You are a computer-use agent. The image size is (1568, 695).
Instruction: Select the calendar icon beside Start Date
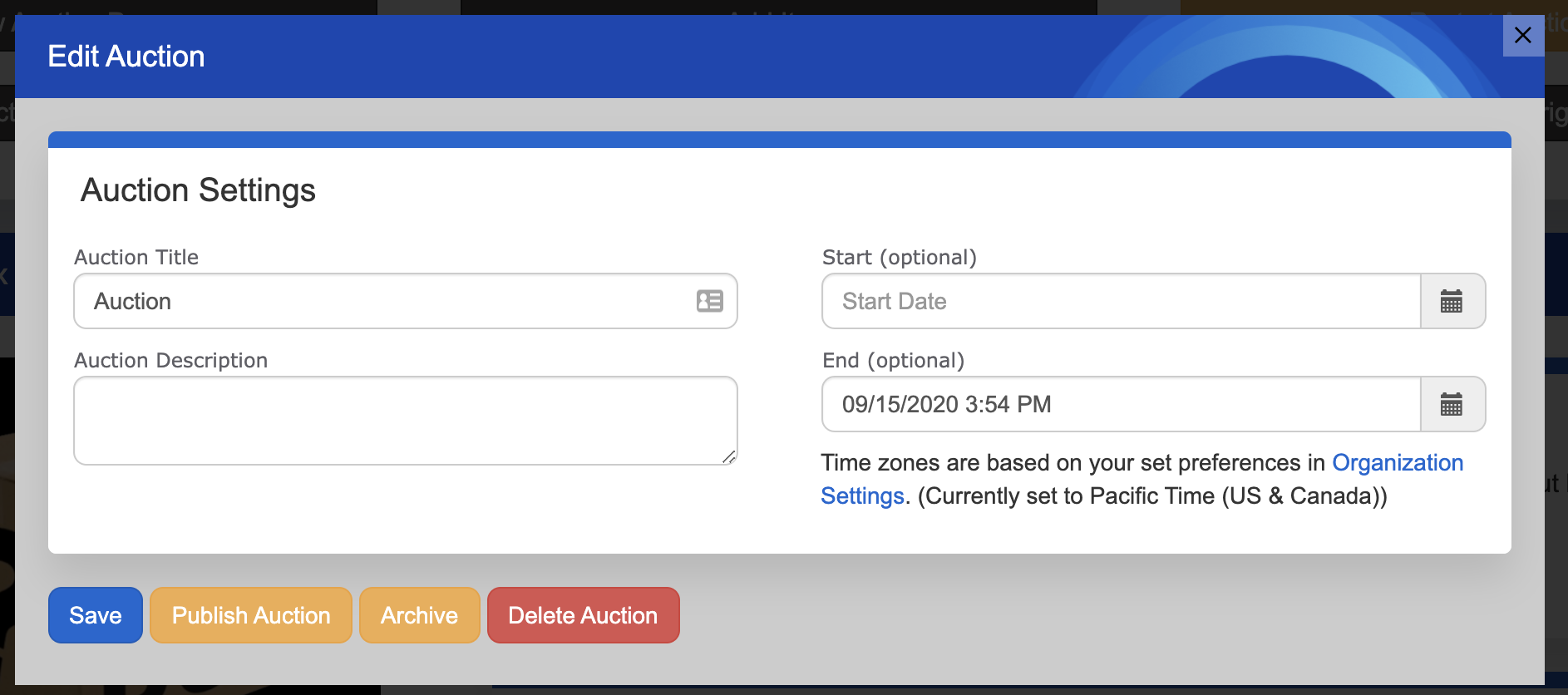1452,301
